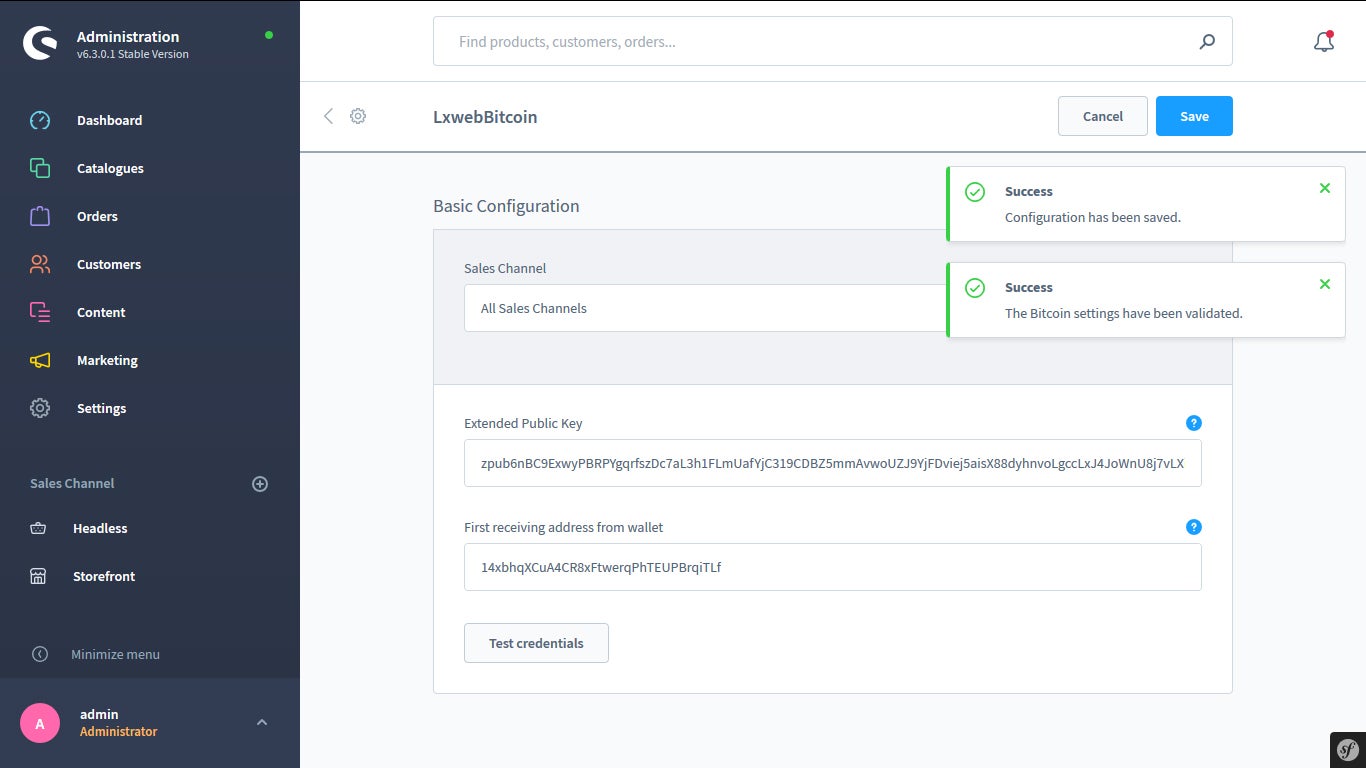Click the Orders bag icon
Screen dimensions: 1366x768
40,216
